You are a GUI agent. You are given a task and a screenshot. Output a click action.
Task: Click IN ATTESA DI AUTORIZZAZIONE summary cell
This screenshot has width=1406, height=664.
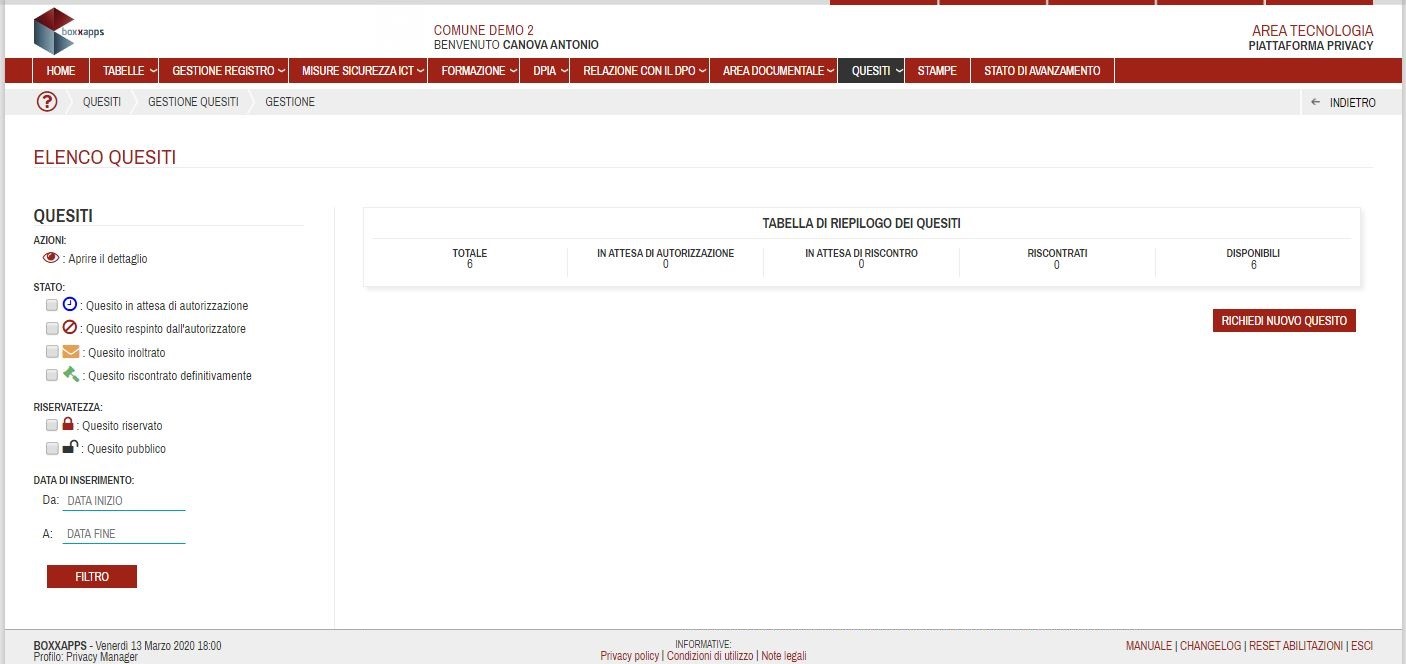point(665,259)
